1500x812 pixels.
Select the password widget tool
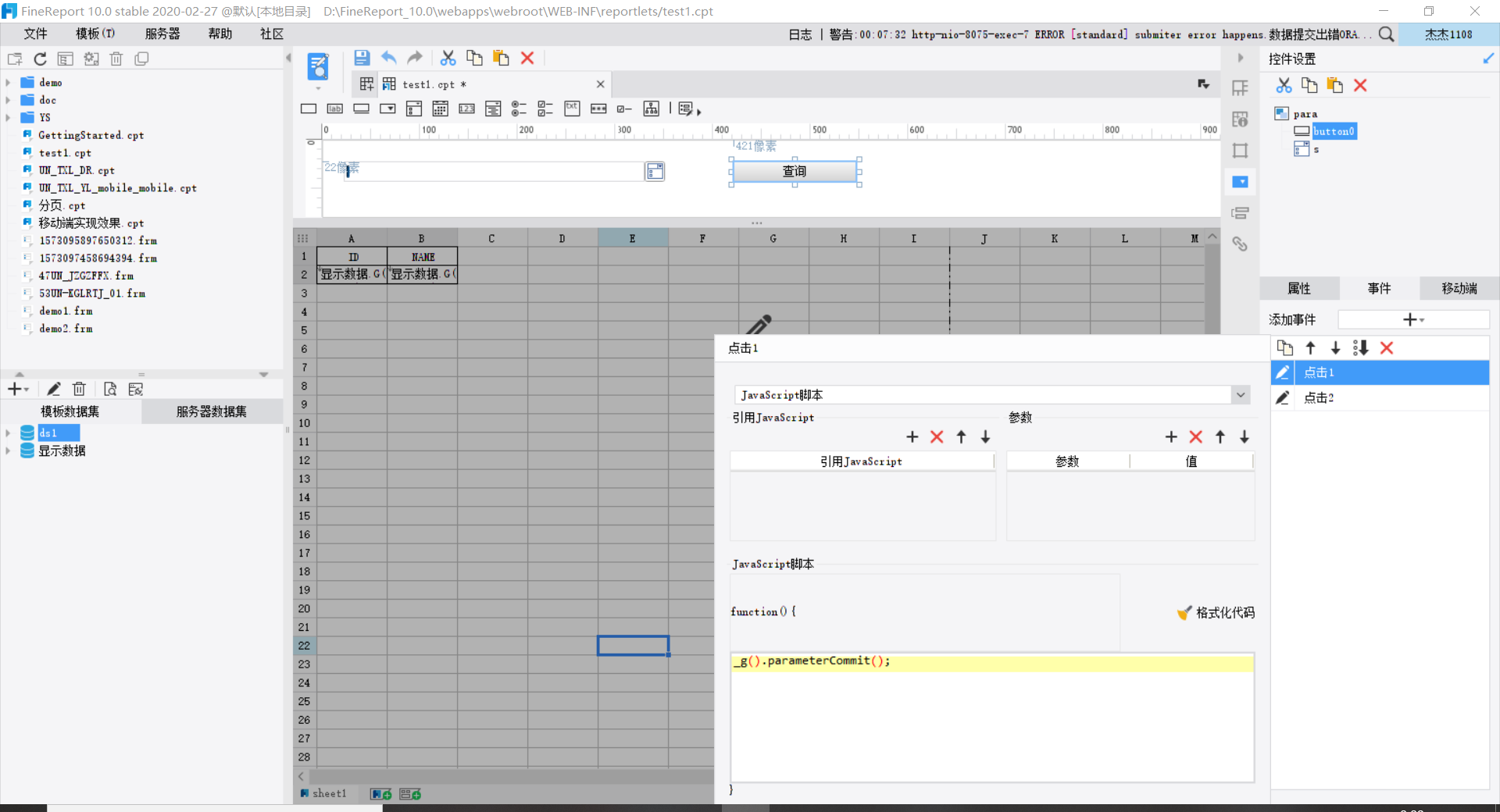click(x=598, y=109)
